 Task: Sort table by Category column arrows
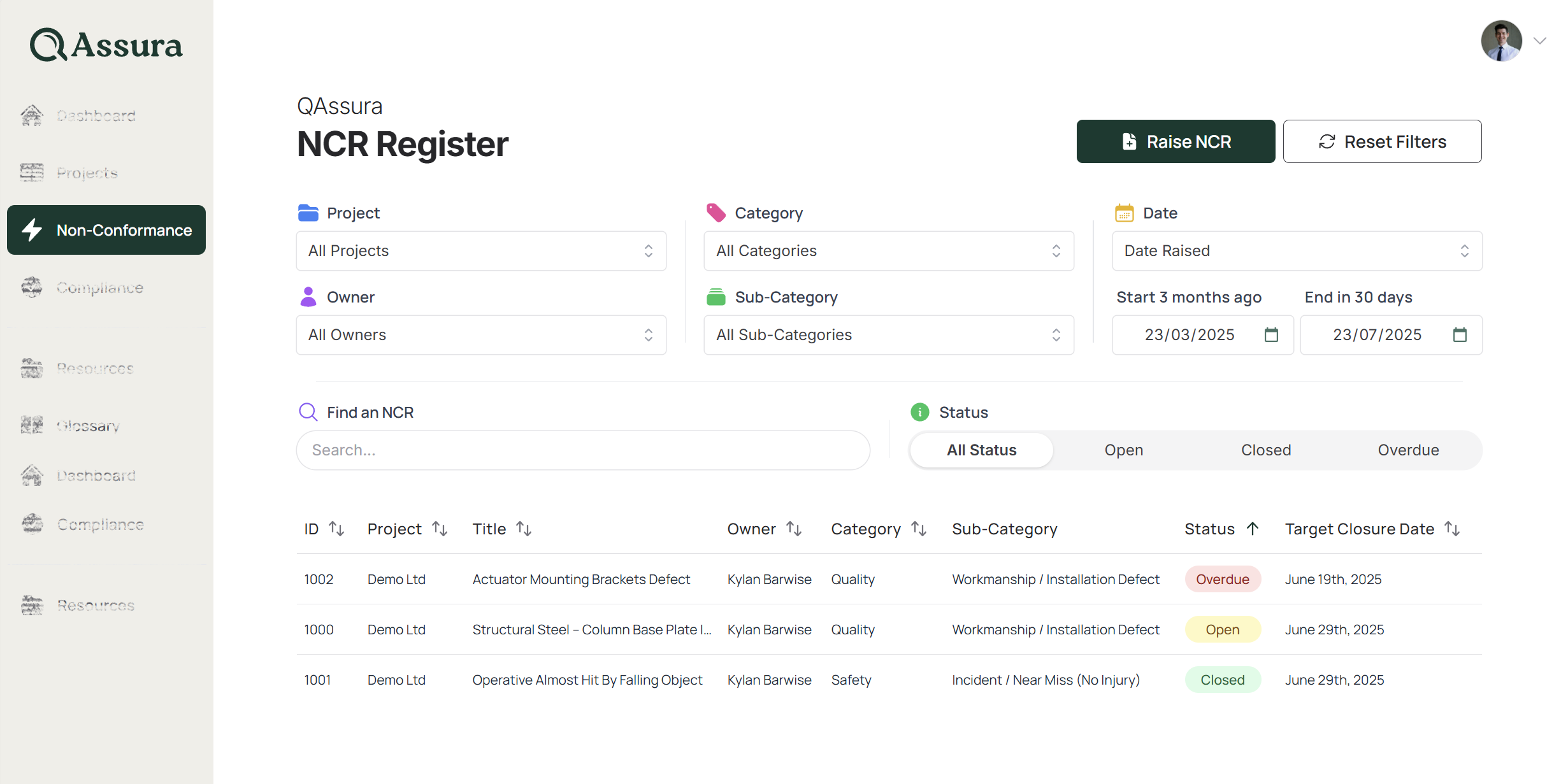(x=919, y=529)
